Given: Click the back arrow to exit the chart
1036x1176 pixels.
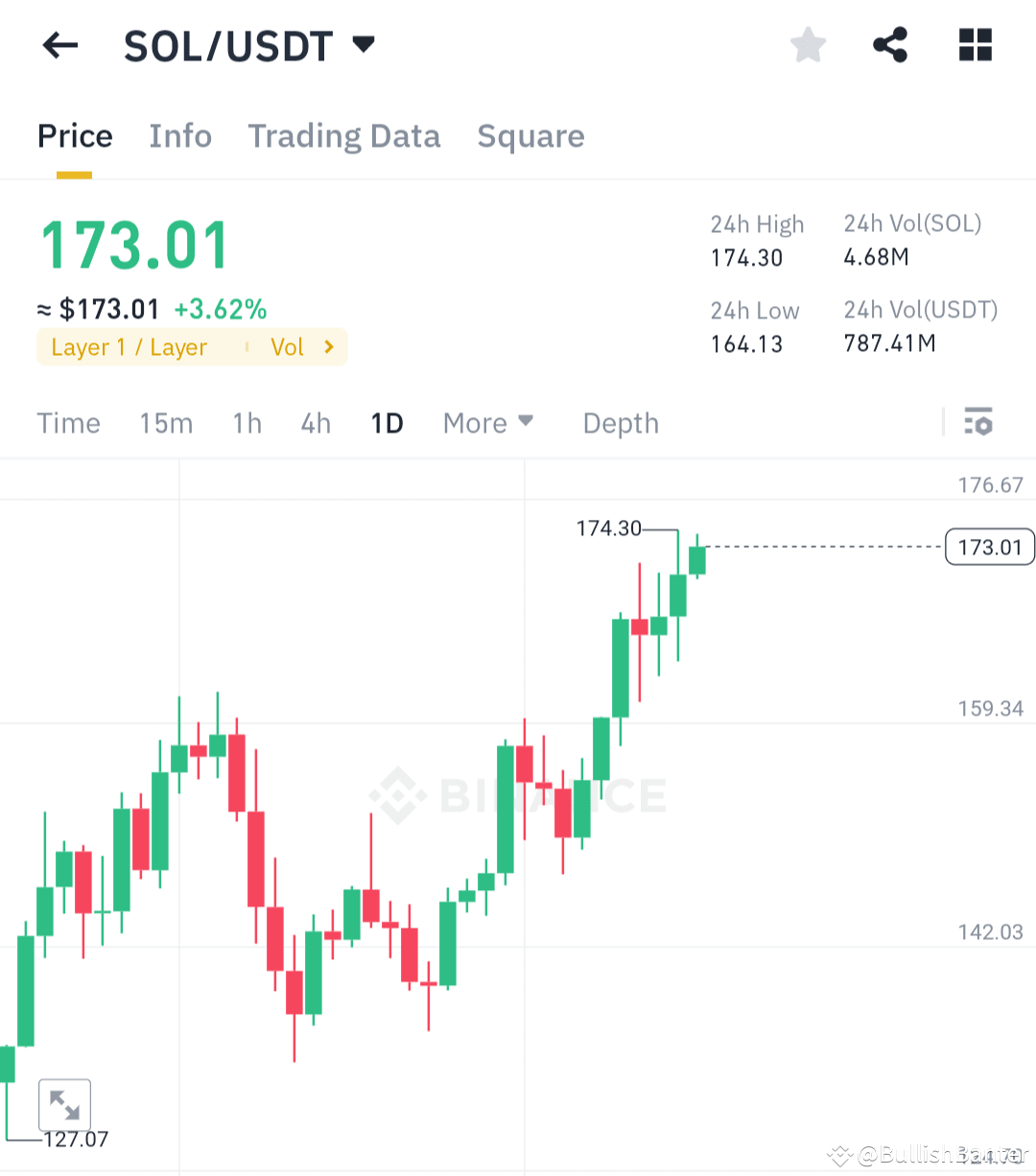Looking at the screenshot, I should pos(59,44).
